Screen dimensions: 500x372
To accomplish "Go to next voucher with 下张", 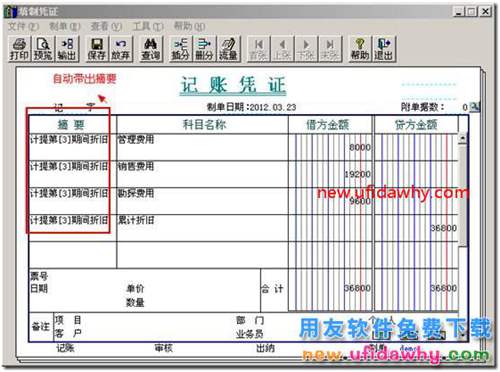I will point(306,49).
